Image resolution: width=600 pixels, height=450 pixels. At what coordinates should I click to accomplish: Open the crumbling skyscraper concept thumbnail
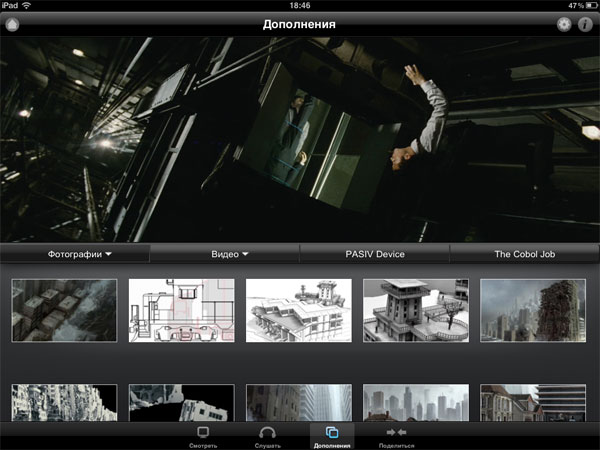click(x=533, y=310)
